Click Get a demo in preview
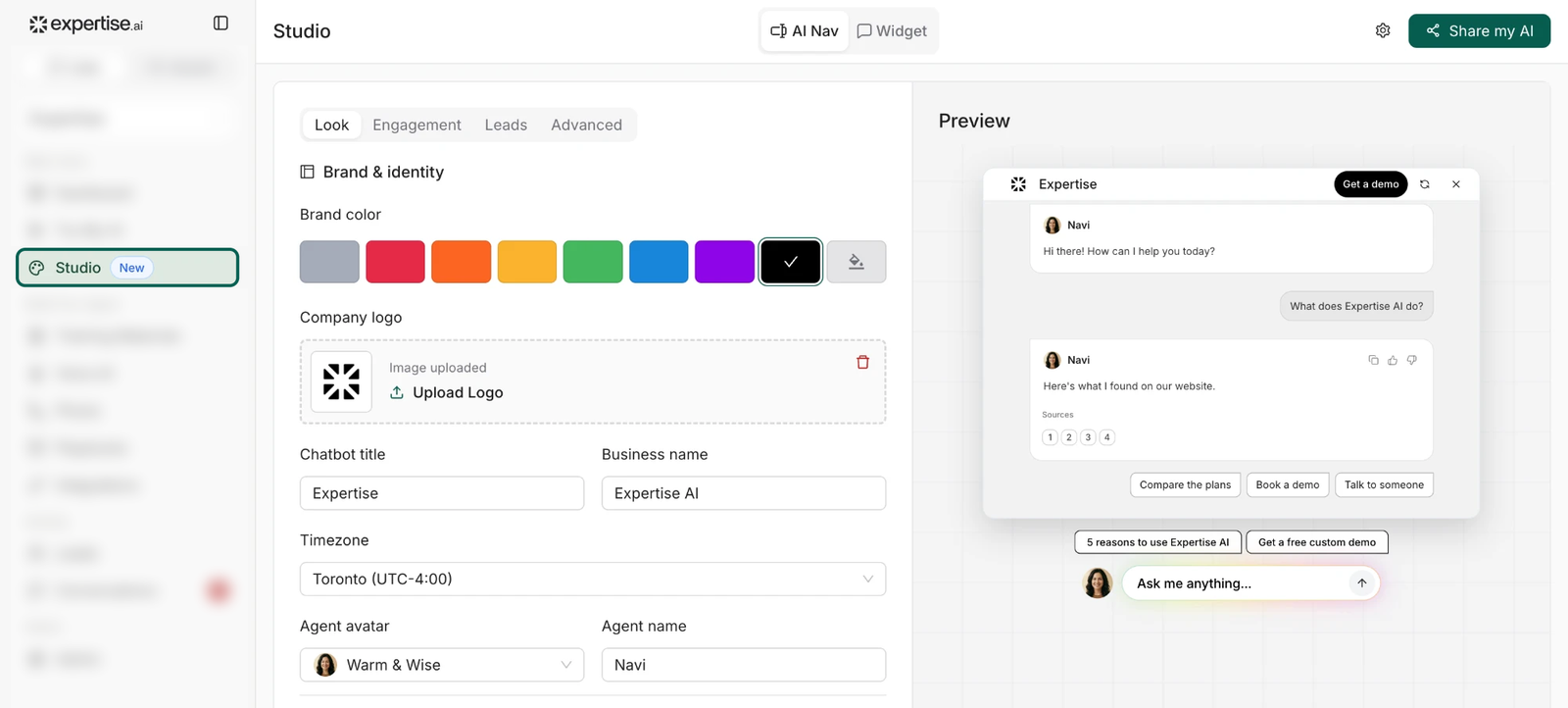The height and width of the screenshot is (708, 1568). tap(1370, 184)
